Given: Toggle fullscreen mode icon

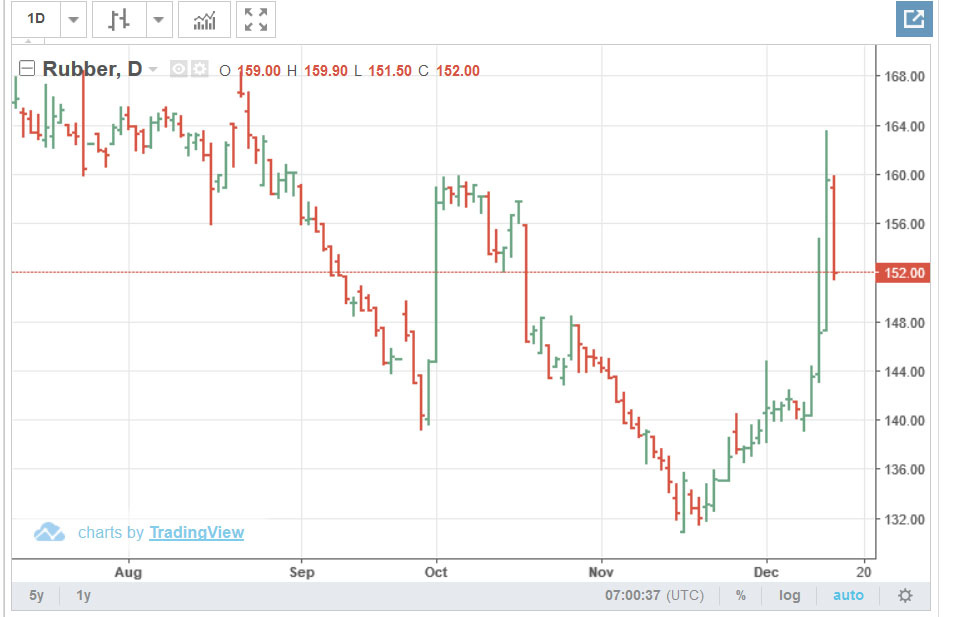Looking at the screenshot, I should pos(256,19).
